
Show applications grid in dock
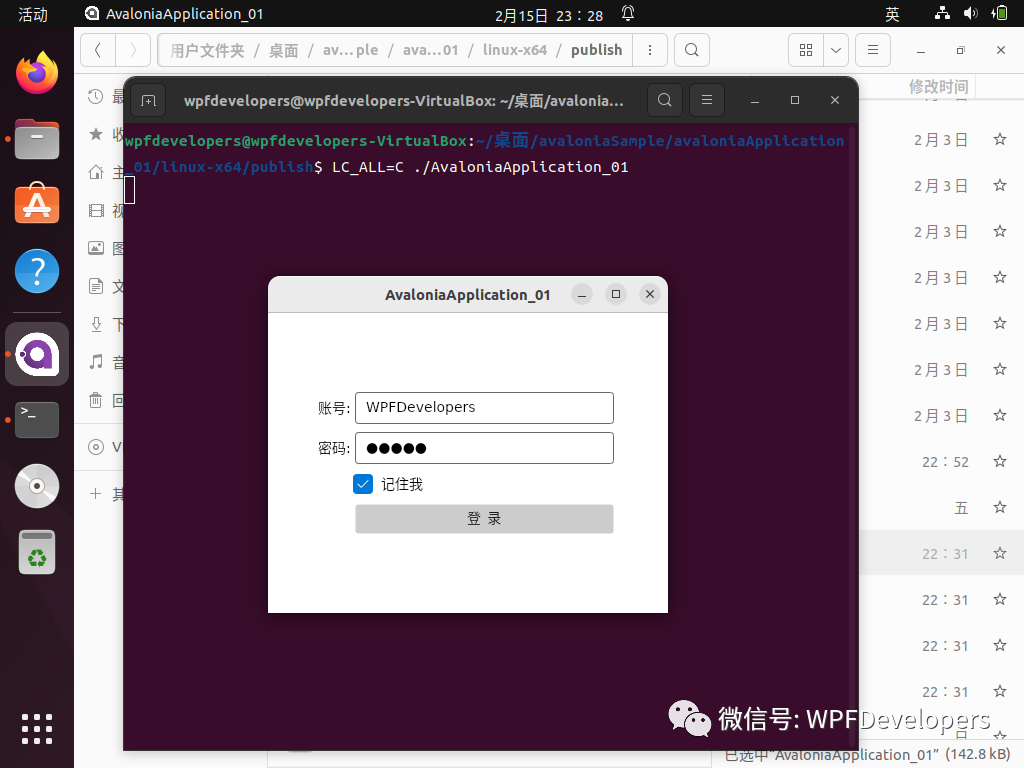click(x=37, y=727)
